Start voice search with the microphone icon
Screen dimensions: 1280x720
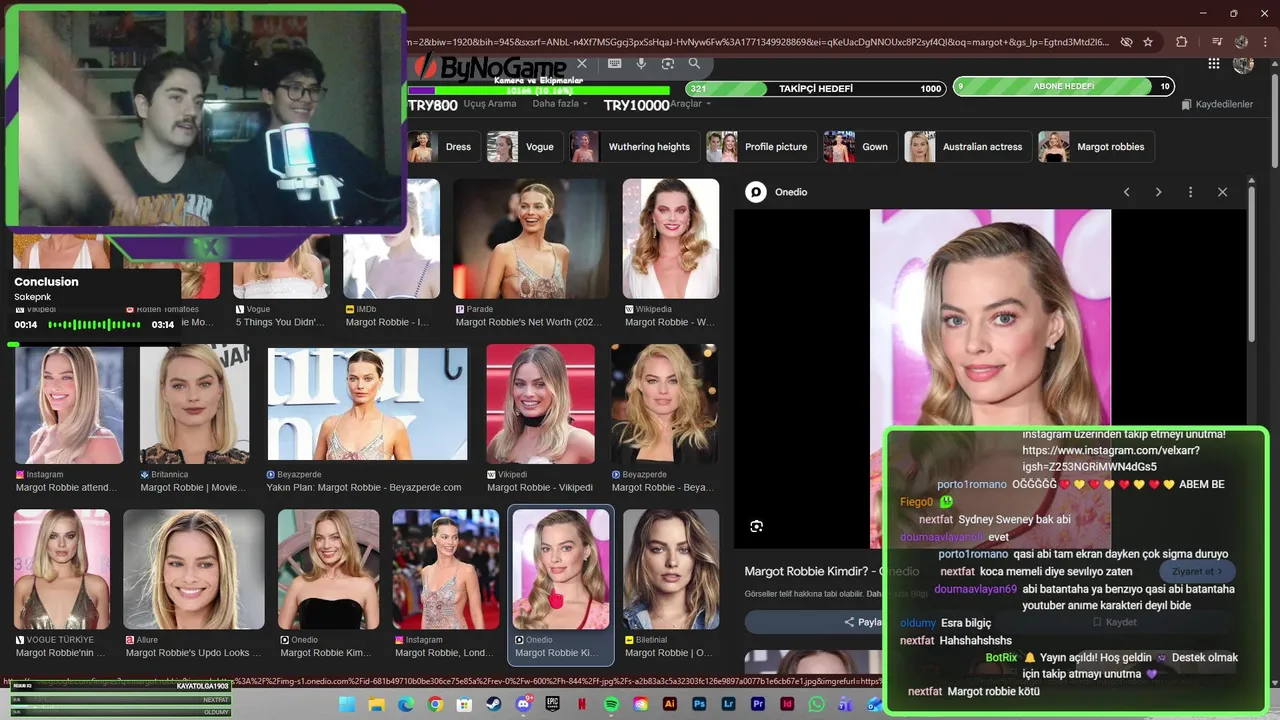pyautogui.click(x=641, y=64)
